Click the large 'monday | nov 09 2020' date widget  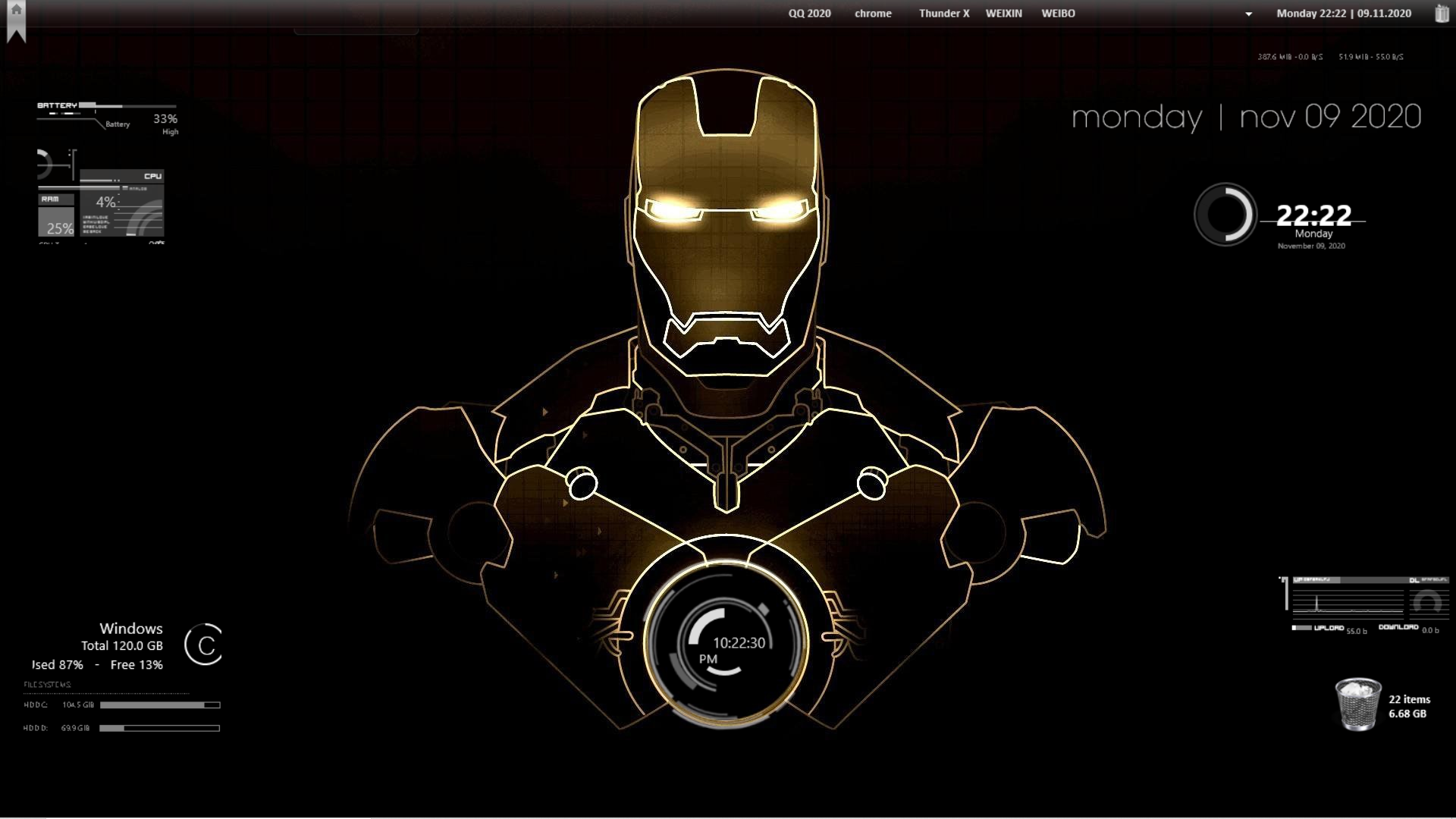tap(1246, 117)
